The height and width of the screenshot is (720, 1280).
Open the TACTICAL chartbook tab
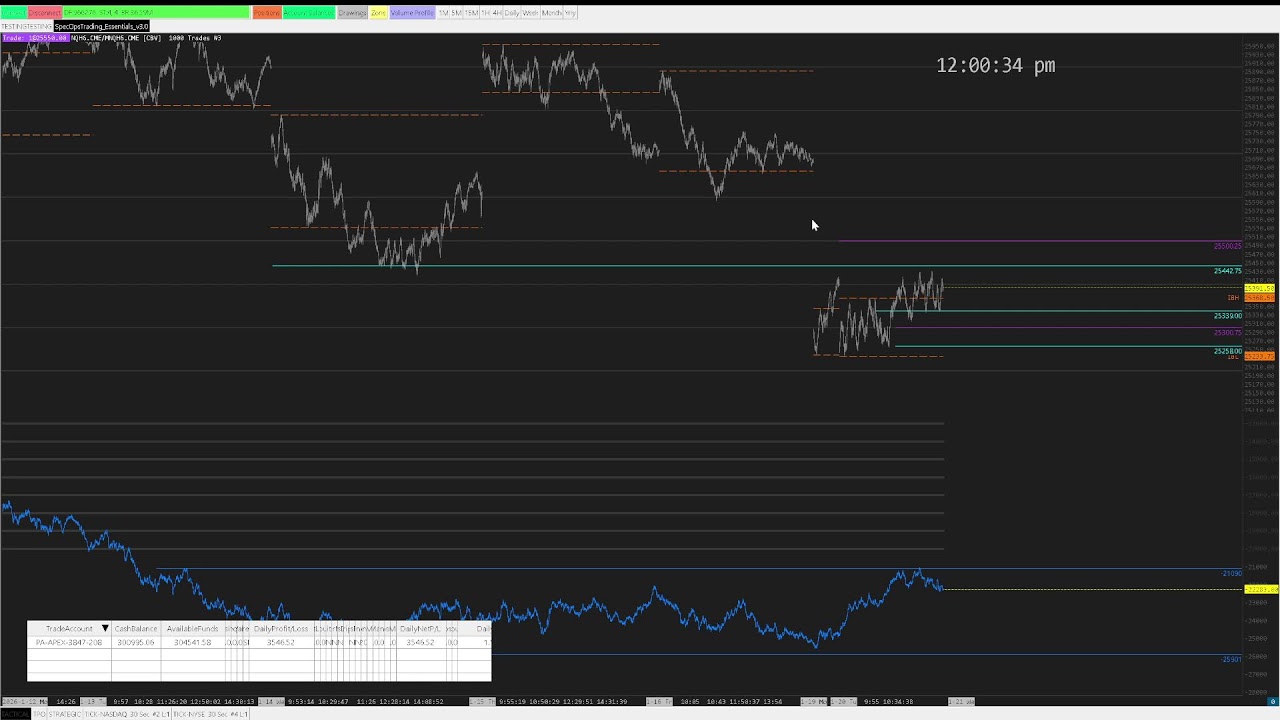coord(15,714)
